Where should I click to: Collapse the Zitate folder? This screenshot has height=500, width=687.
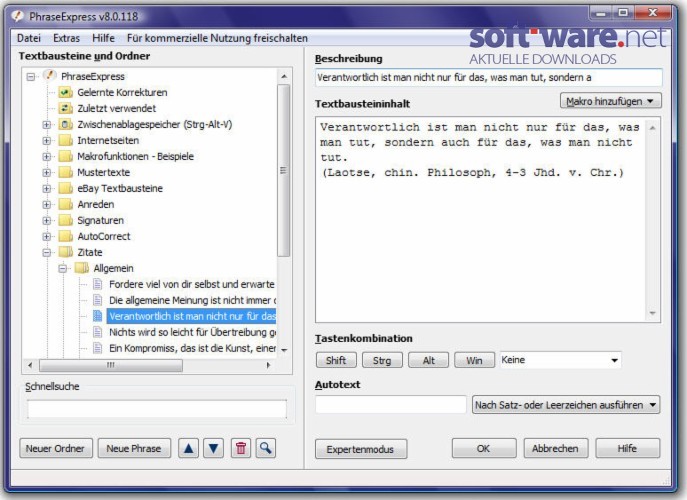(46, 252)
